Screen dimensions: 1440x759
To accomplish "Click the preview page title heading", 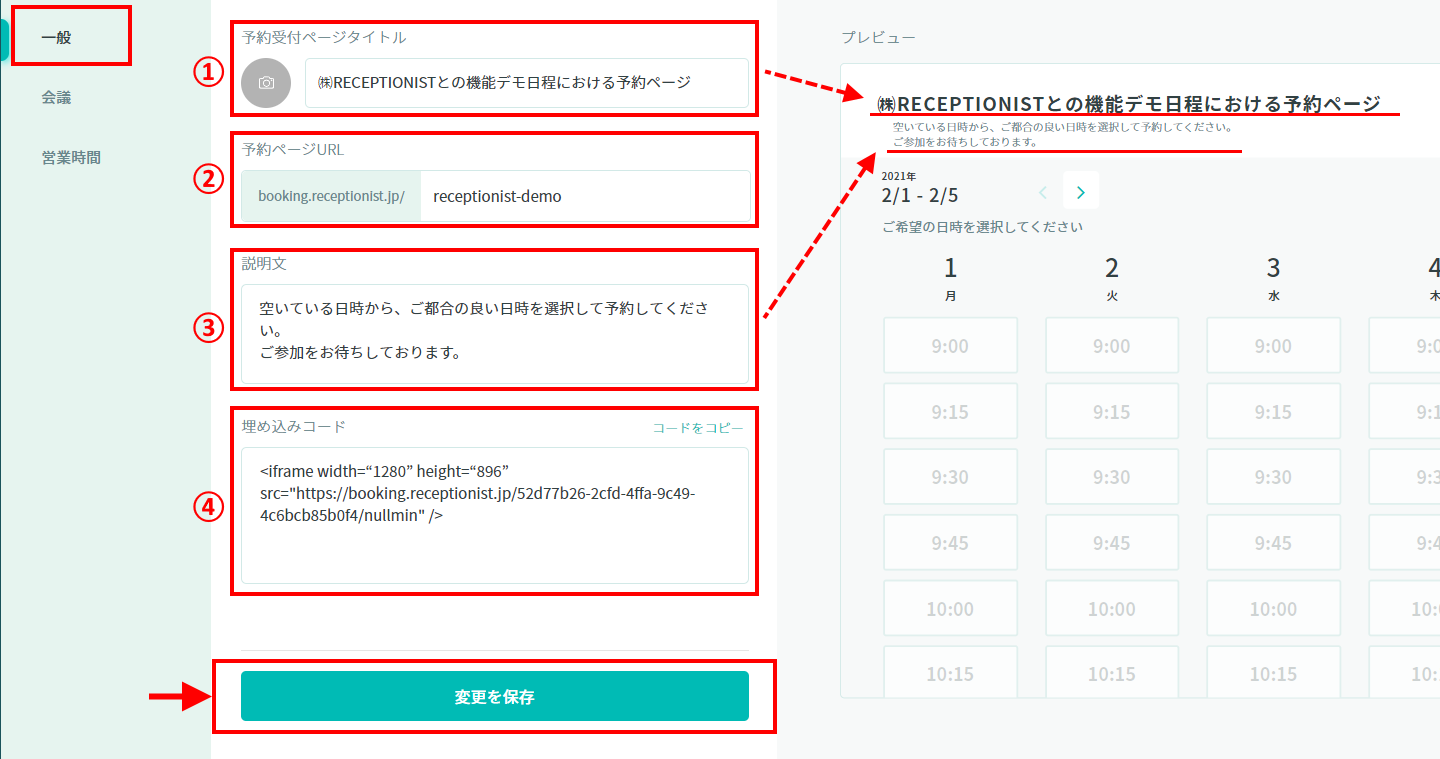I will (1128, 104).
